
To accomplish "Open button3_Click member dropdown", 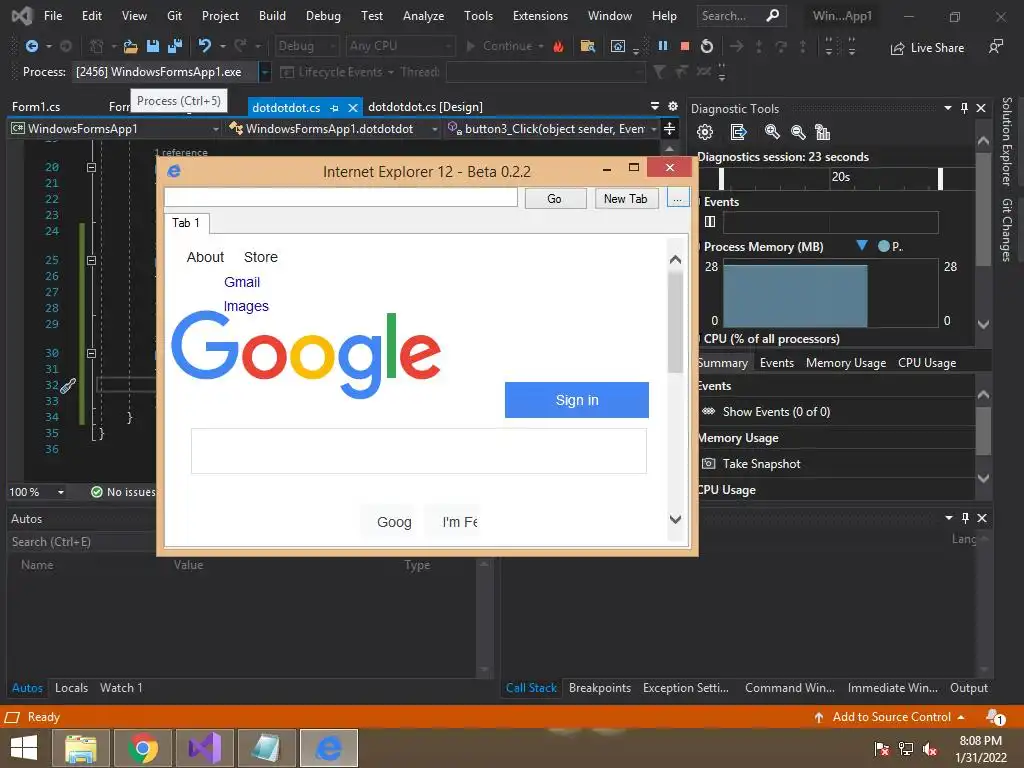I will 654,129.
